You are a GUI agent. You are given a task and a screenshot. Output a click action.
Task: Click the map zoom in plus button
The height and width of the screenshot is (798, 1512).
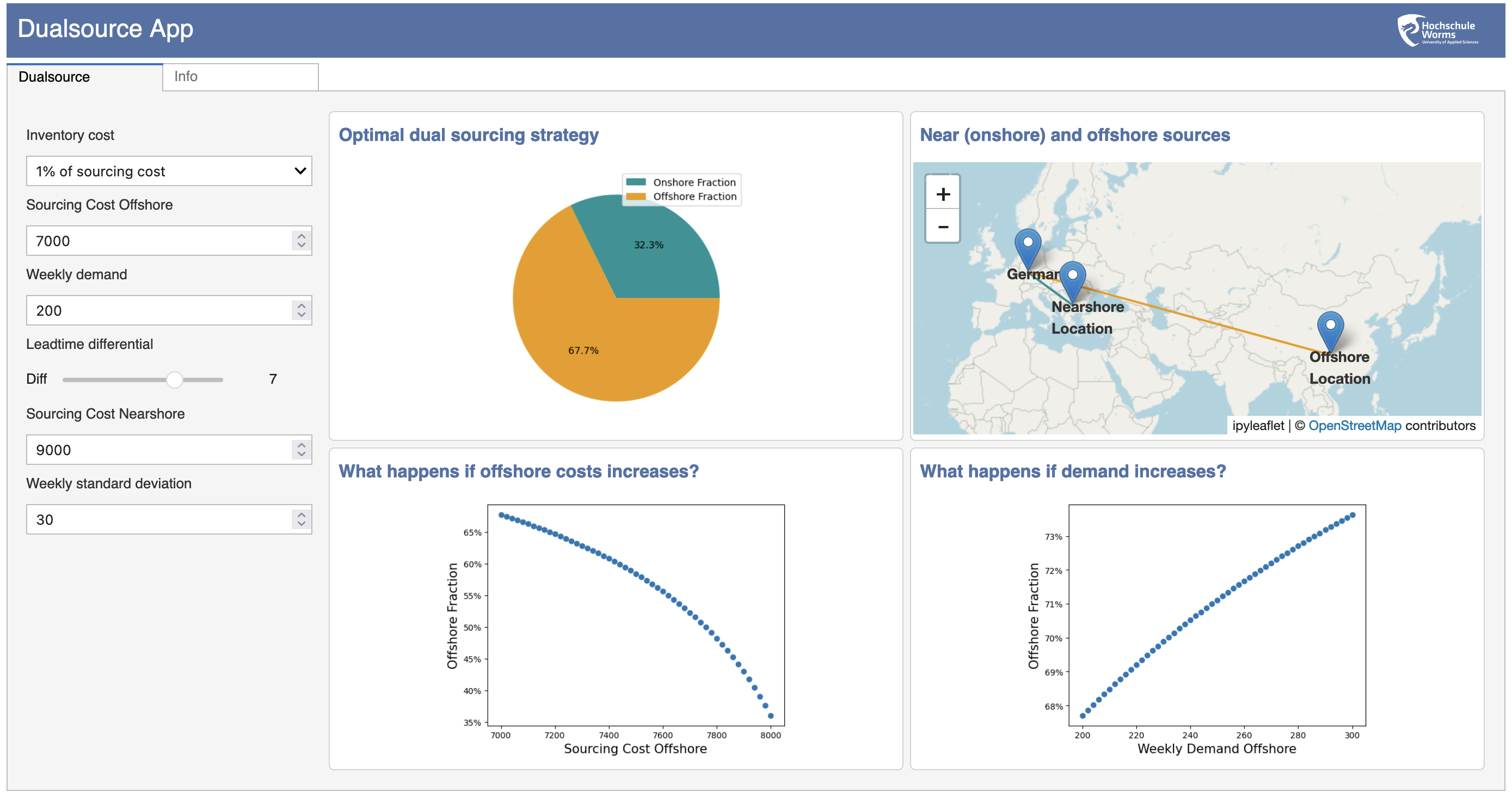(x=942, y=194)
